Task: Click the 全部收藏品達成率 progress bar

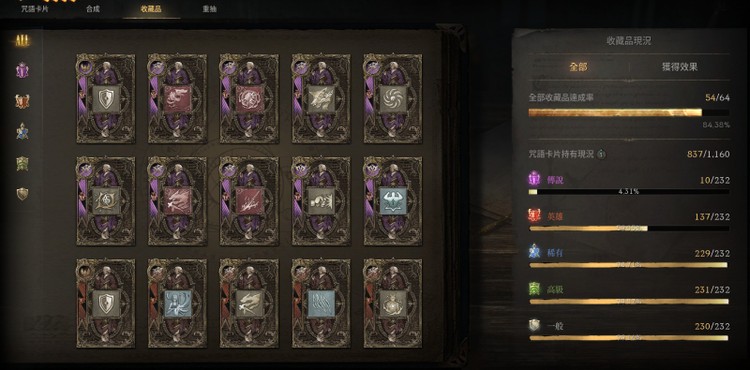Action: click(629, 113)
